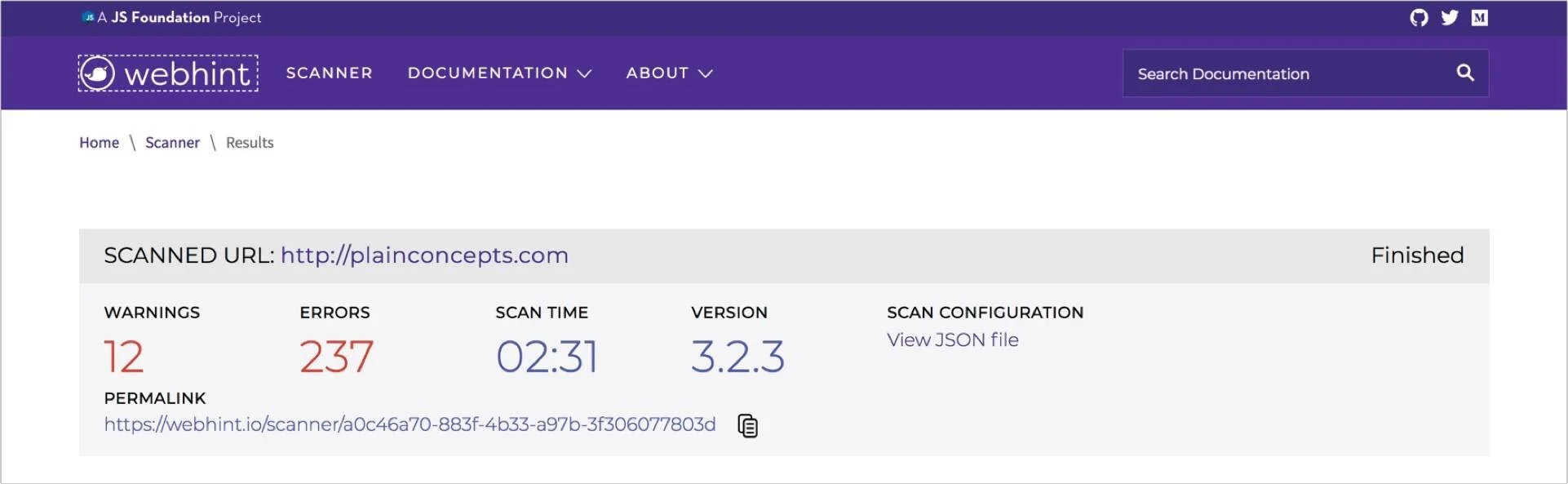1568x484 pixels.
Task: Open the webhint.io scanner permalink
Action: (x=410, y=424)
